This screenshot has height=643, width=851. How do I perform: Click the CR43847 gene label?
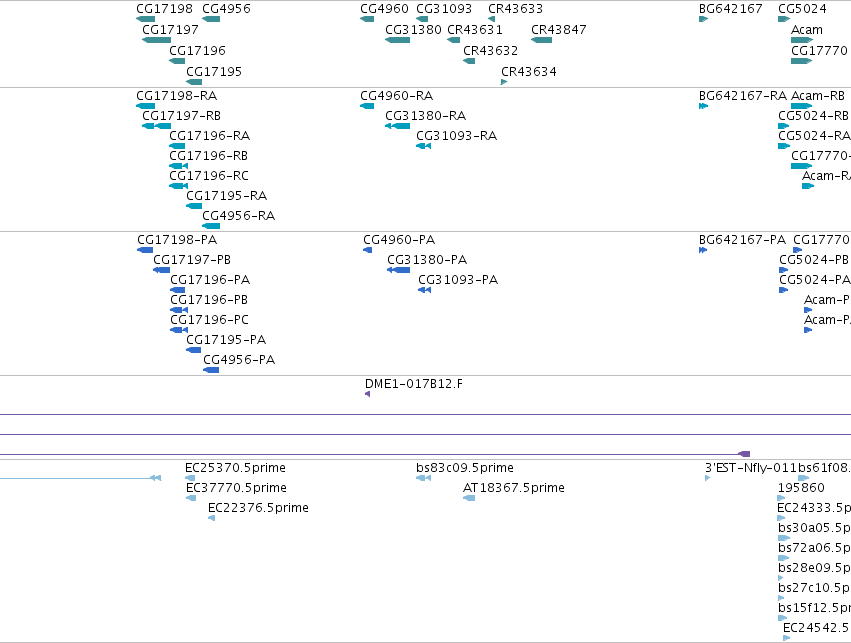point(558,29)
